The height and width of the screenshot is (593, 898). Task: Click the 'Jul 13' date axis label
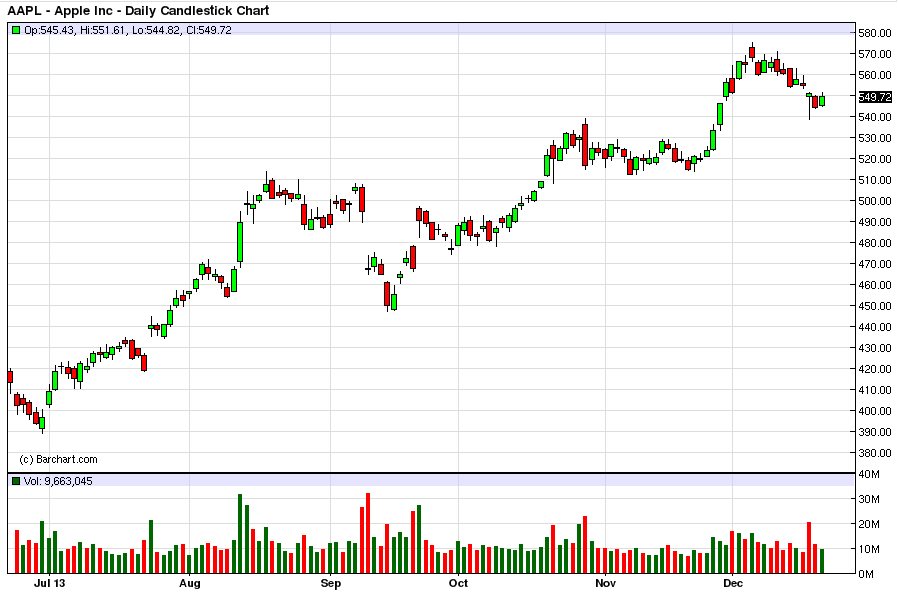click(x=50, y=583)
